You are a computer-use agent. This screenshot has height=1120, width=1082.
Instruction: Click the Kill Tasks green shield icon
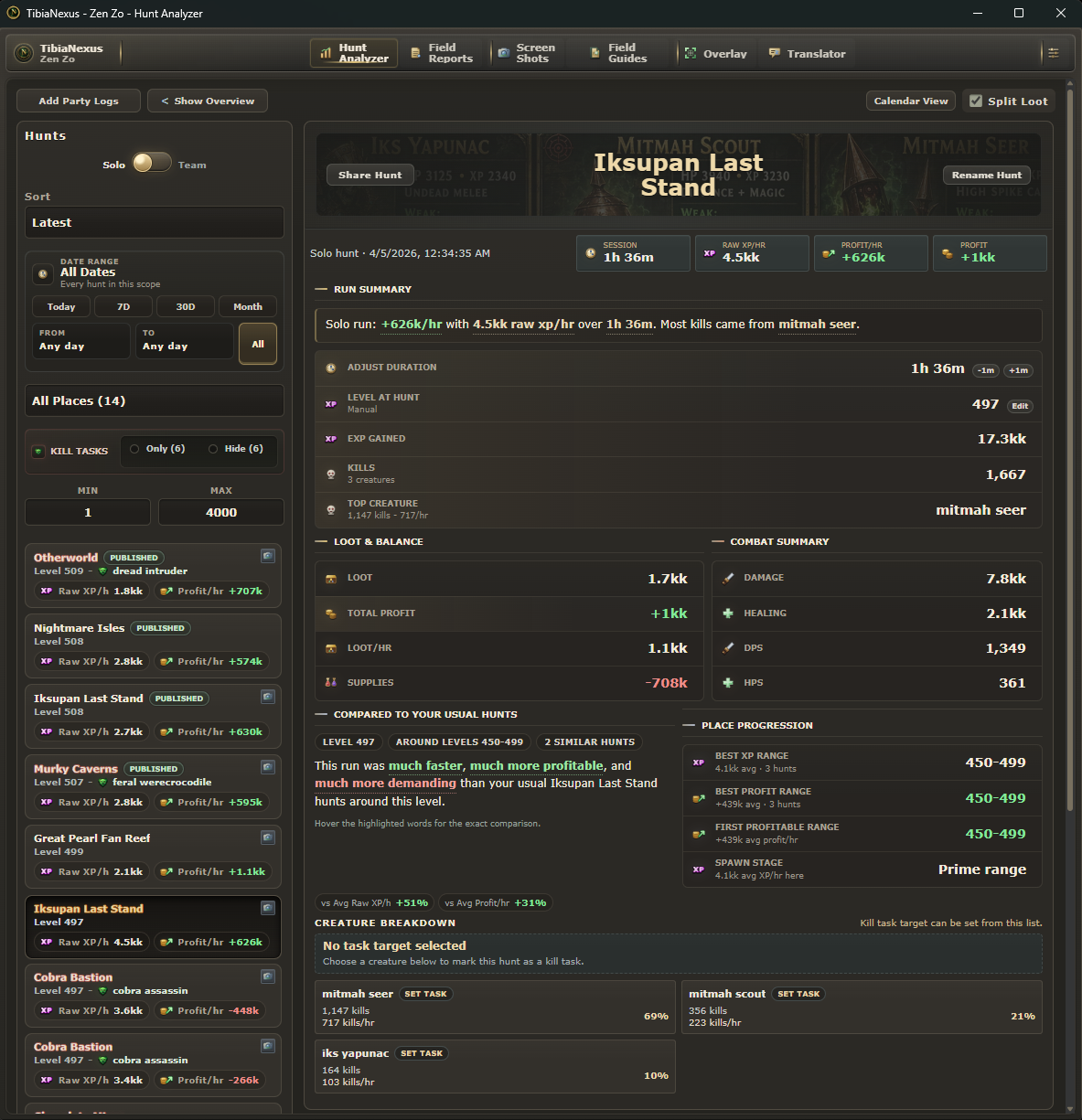coord(38,452)
